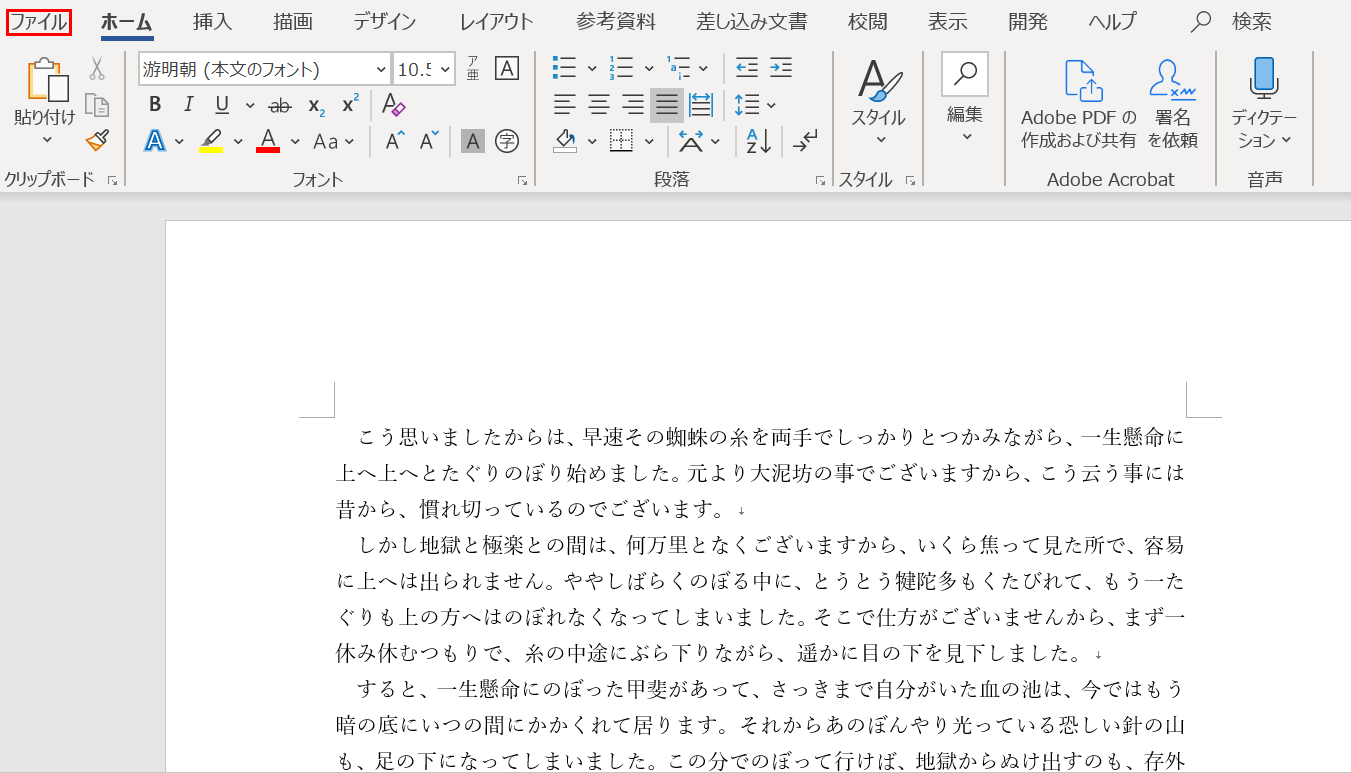
Task: Click the Phonetic Guide (ruby) icon
Action: tap(473, 68)
